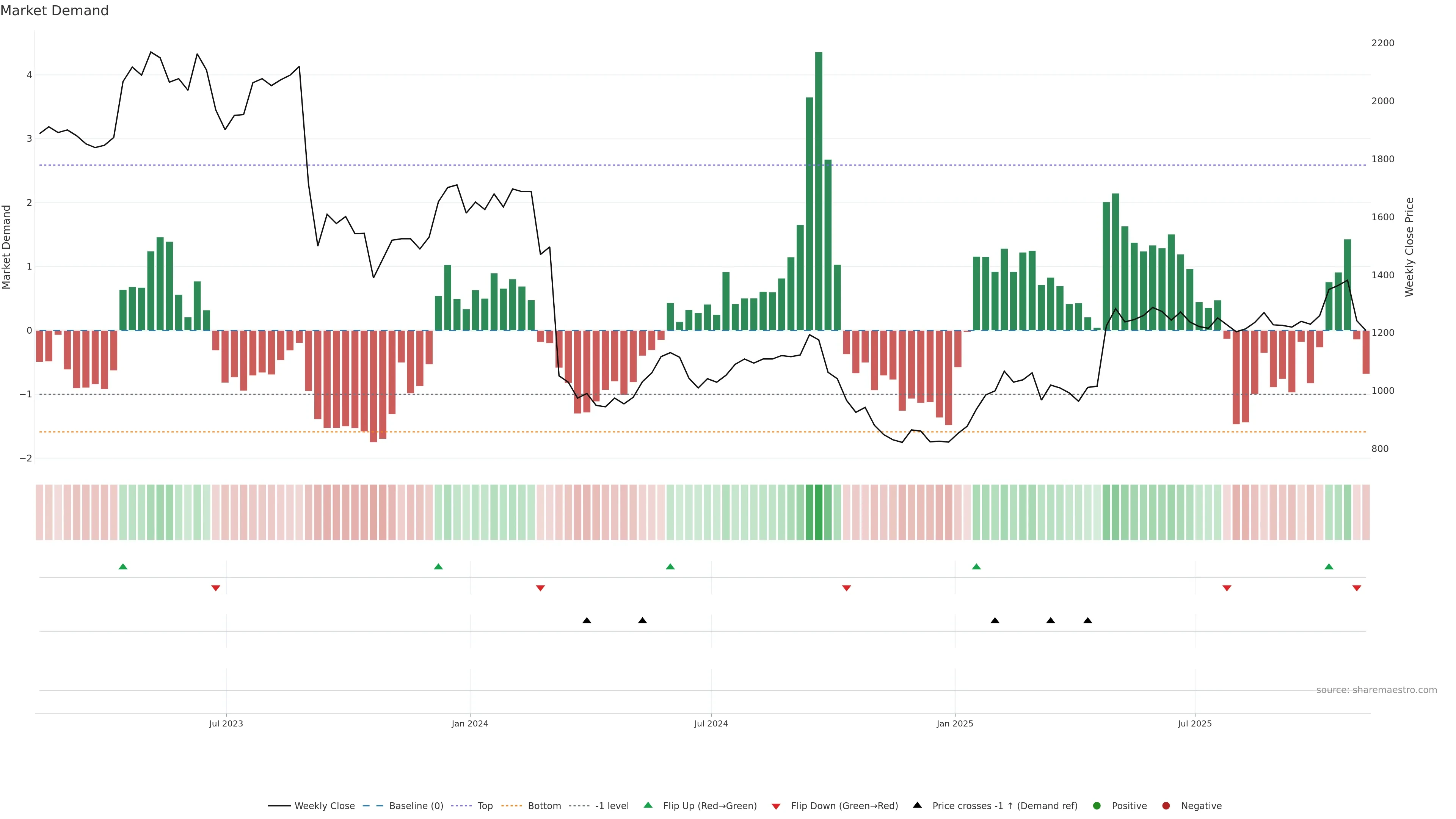
Task: Click the green flip-up marker near Jan 2025
Action: [976, 566]
